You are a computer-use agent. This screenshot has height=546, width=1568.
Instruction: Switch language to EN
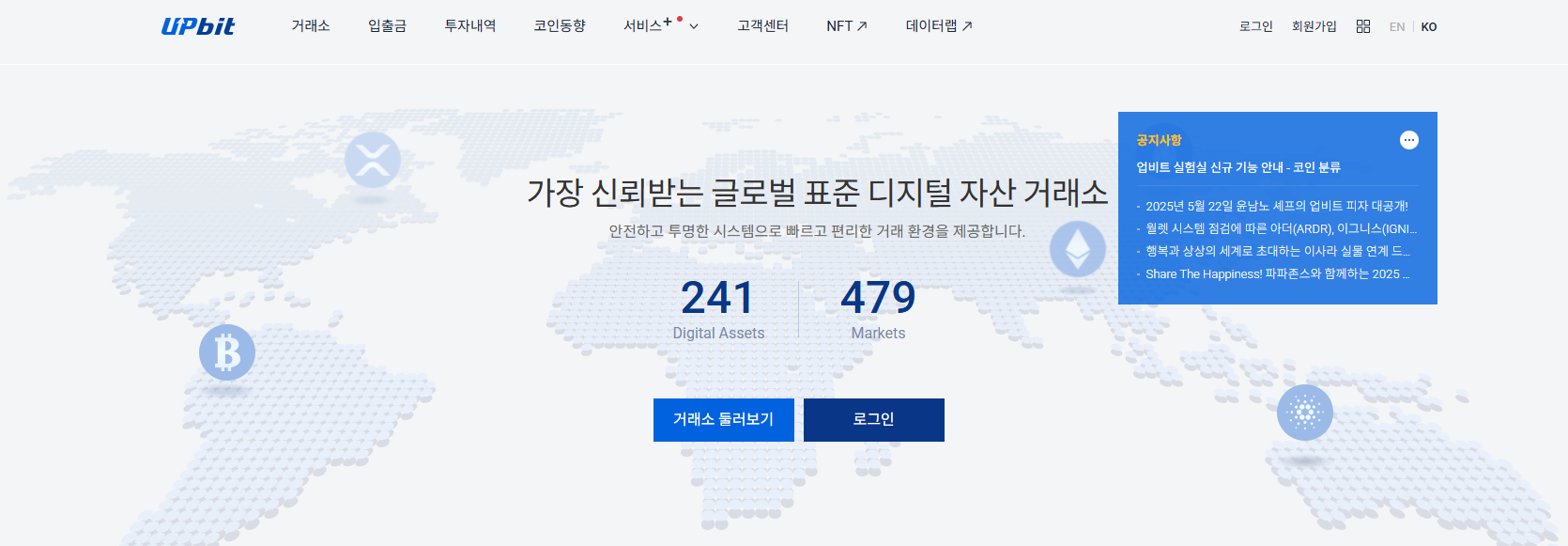1397,27
